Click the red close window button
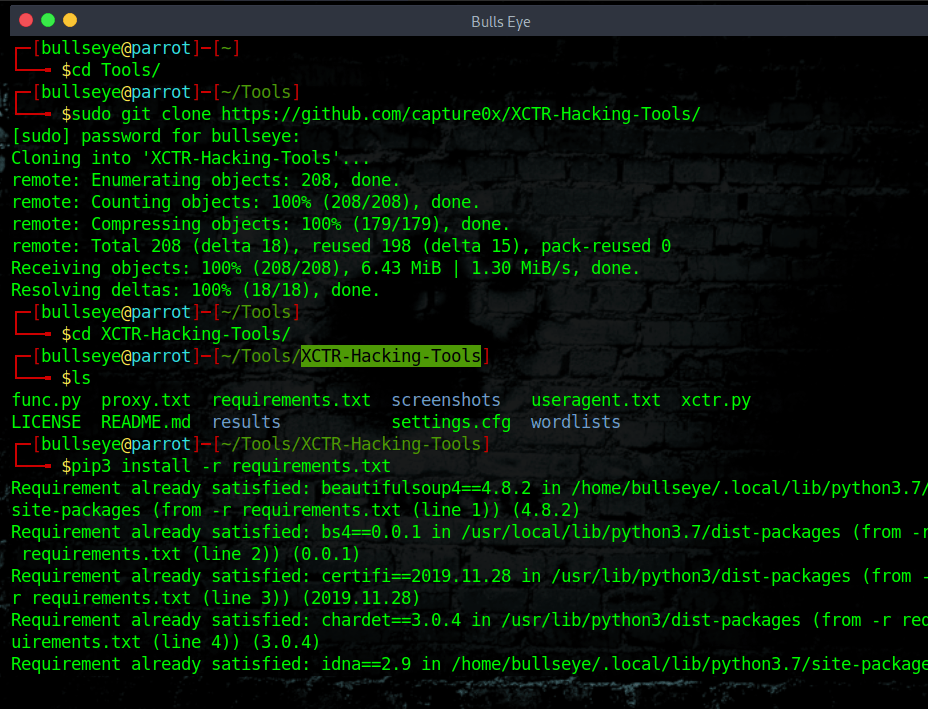 click(25, 21)
